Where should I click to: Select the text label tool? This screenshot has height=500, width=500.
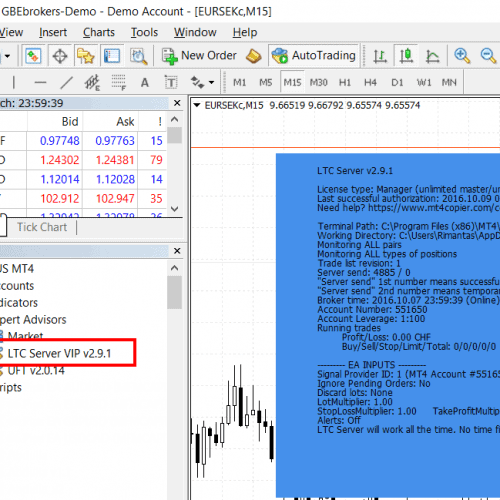[171, 82]
